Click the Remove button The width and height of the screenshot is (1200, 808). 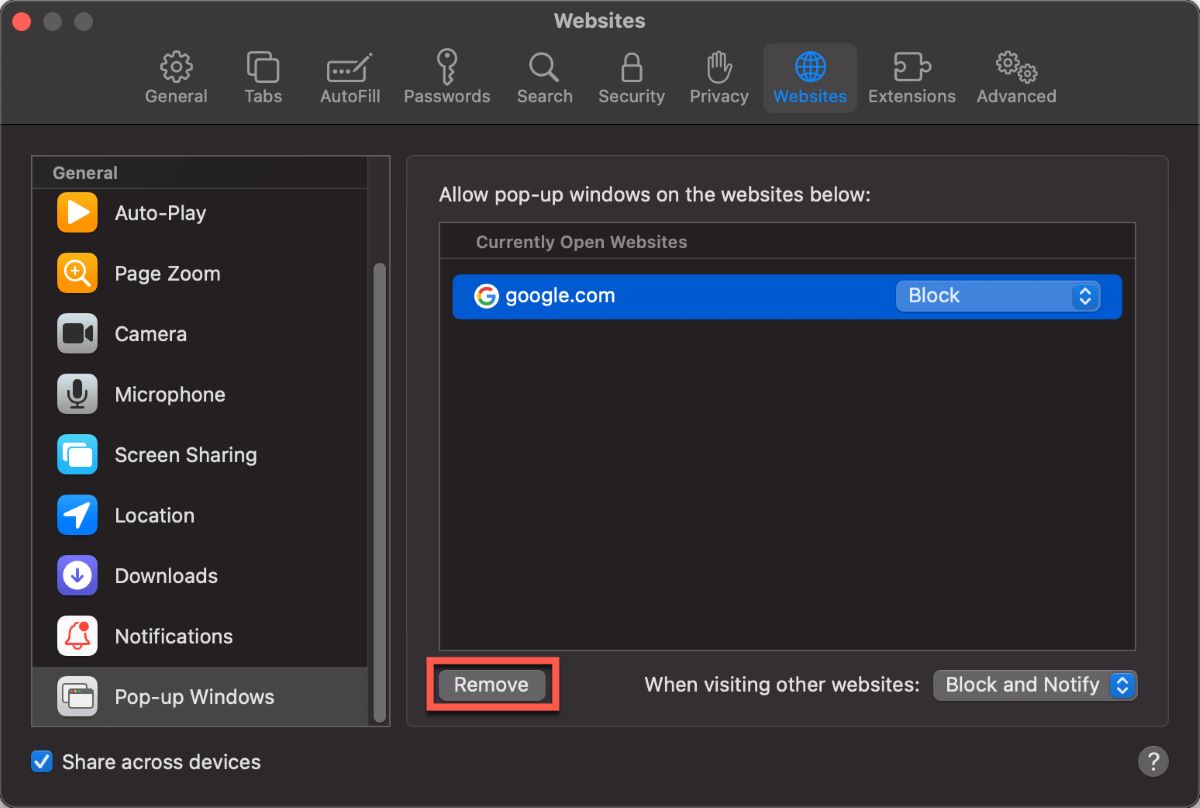(491, 685)
